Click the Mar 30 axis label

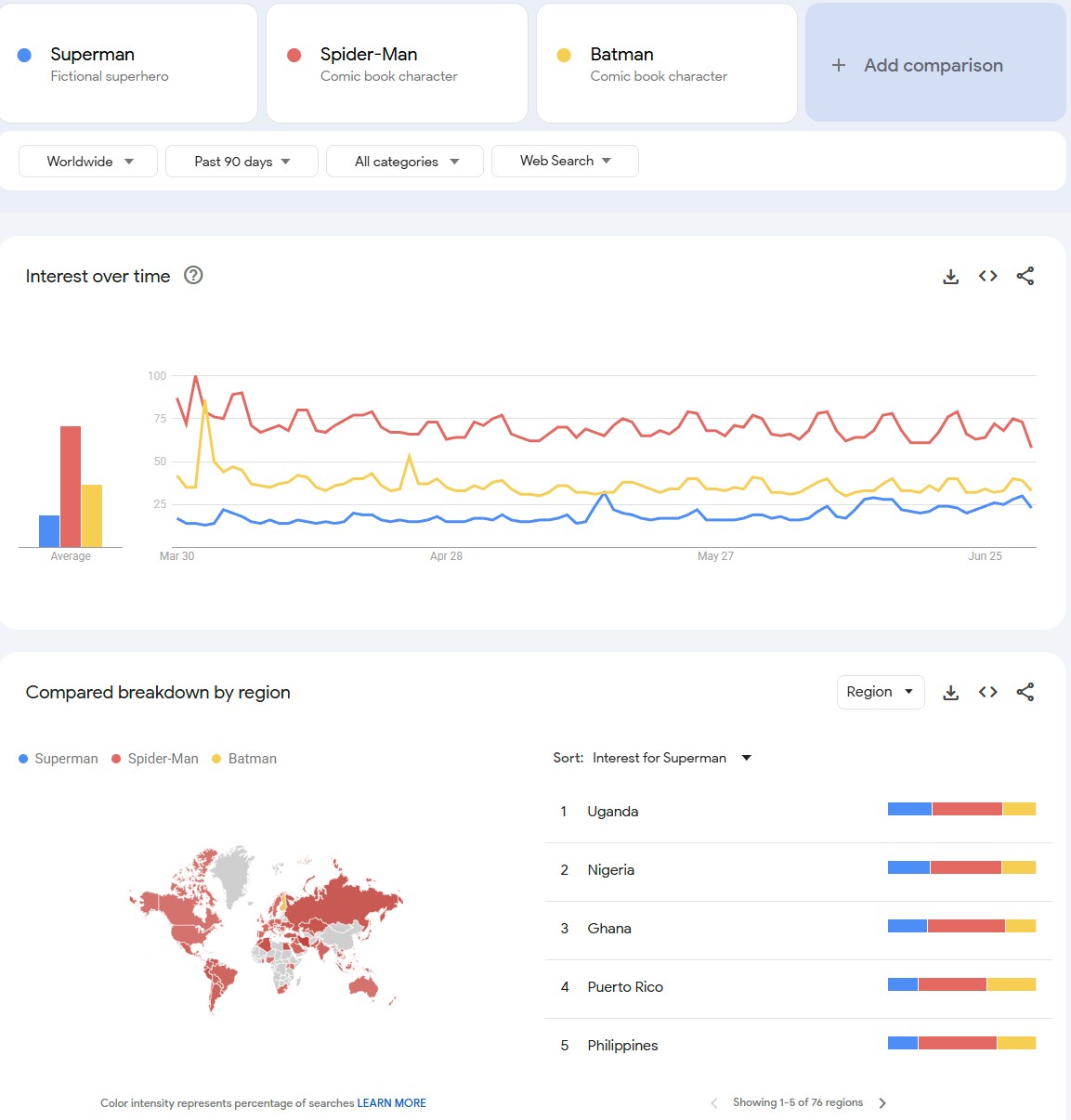pyautogui.click(x=176, y=556)
